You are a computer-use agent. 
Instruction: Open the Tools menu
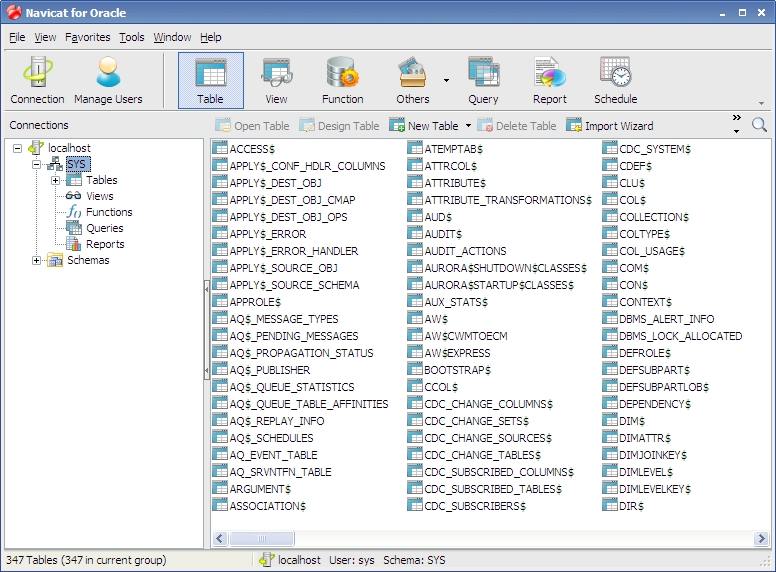(x=132, y=37)
